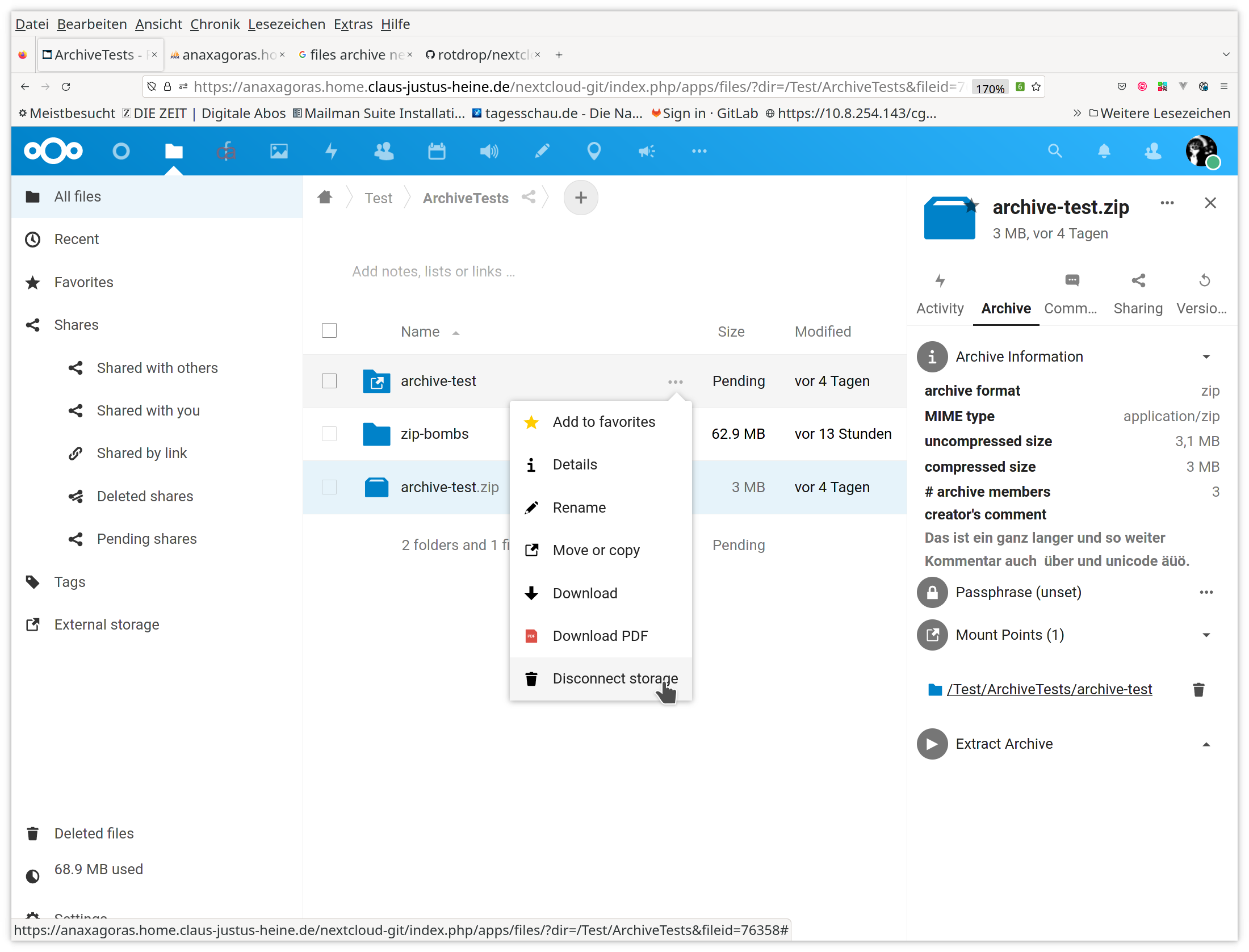Open the /Test/ArchiveTests/archive-test link
This screenshot has width=1249, height=952.
(x=1049, y=690)
